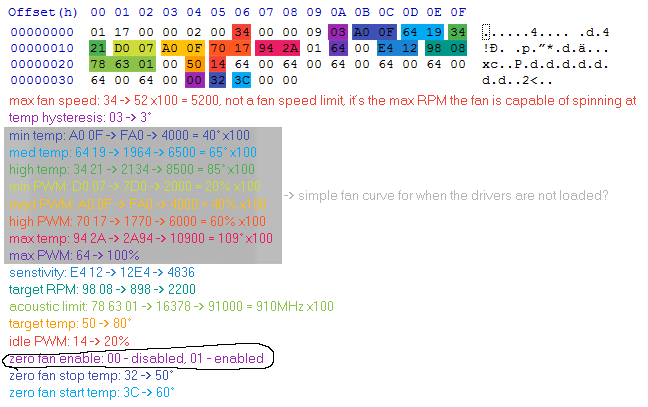Select the pink-highlighted 2A byte

click(290, 48)
